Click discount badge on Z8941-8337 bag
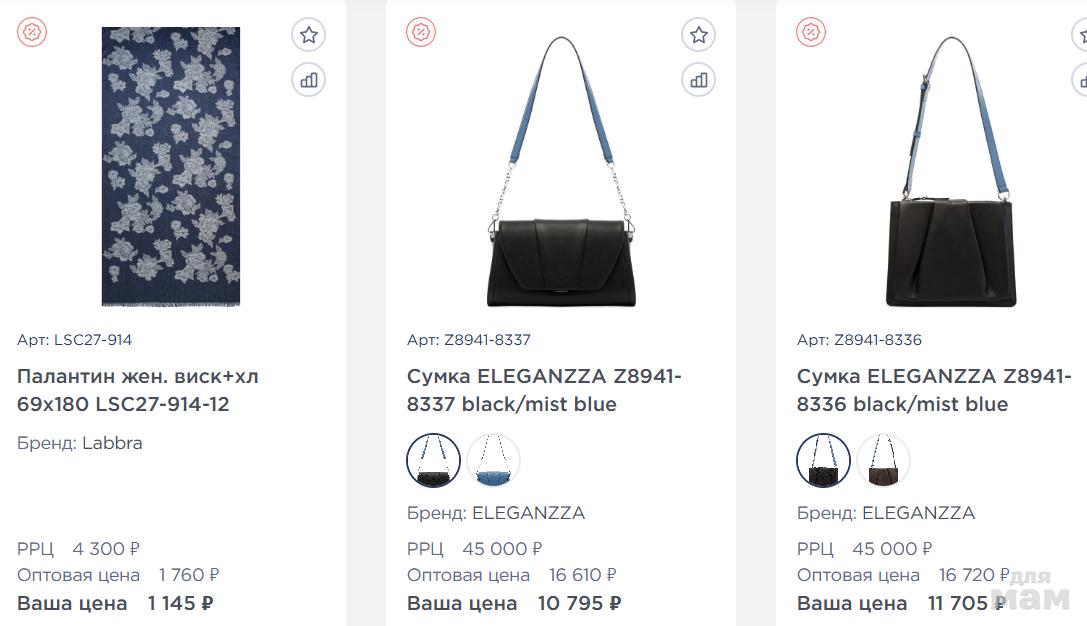This screenshot has height=626, width=1087. (421, 32)
